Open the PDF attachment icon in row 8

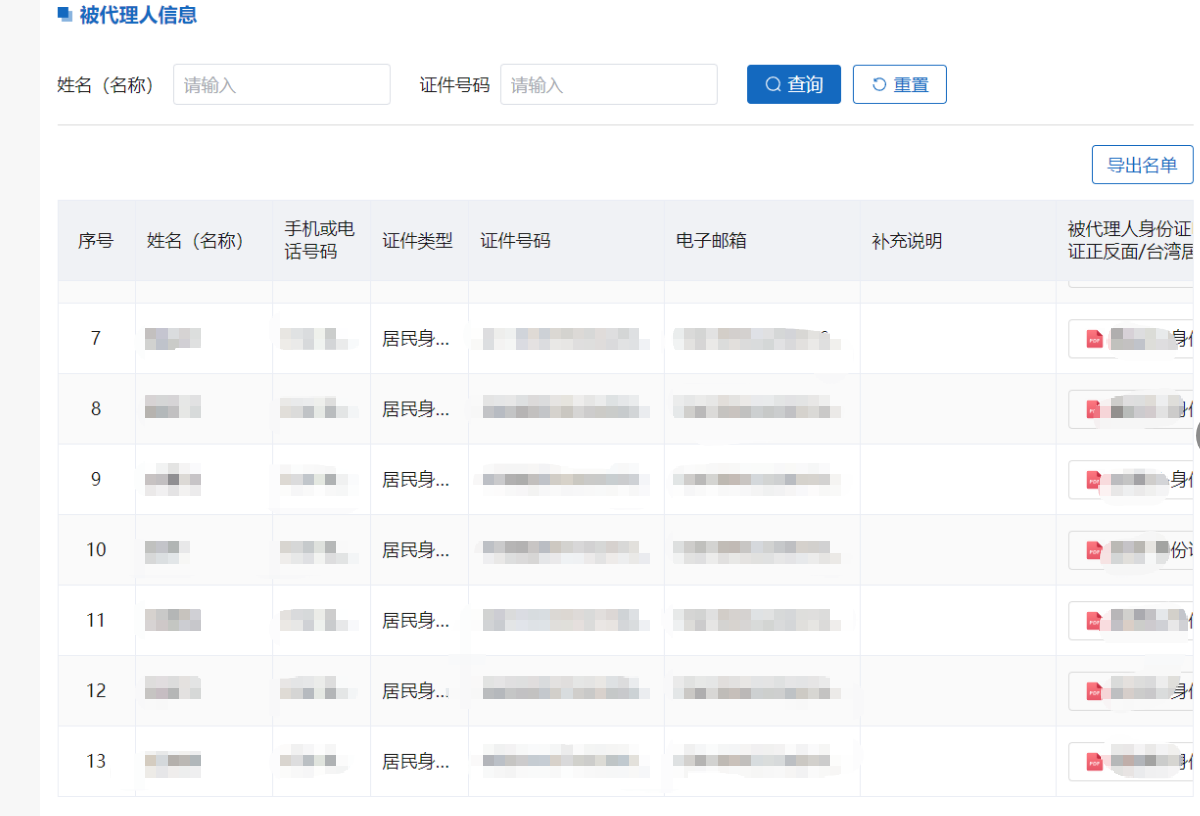[1094, 410]
